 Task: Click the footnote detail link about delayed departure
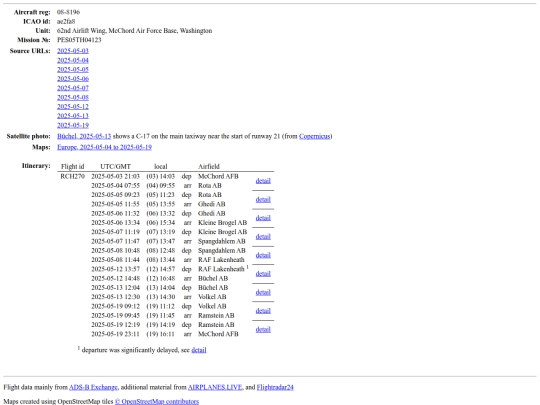point(199,350)
